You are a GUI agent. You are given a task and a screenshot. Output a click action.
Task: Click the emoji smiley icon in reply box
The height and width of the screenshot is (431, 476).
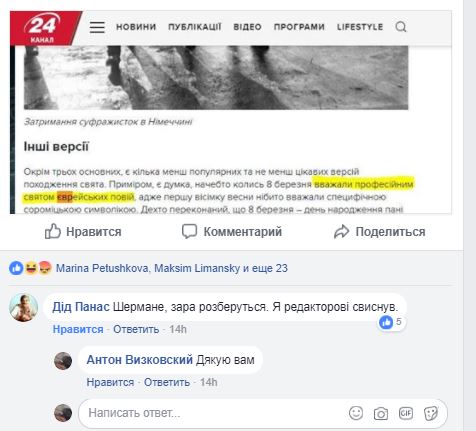click(356, 413)
